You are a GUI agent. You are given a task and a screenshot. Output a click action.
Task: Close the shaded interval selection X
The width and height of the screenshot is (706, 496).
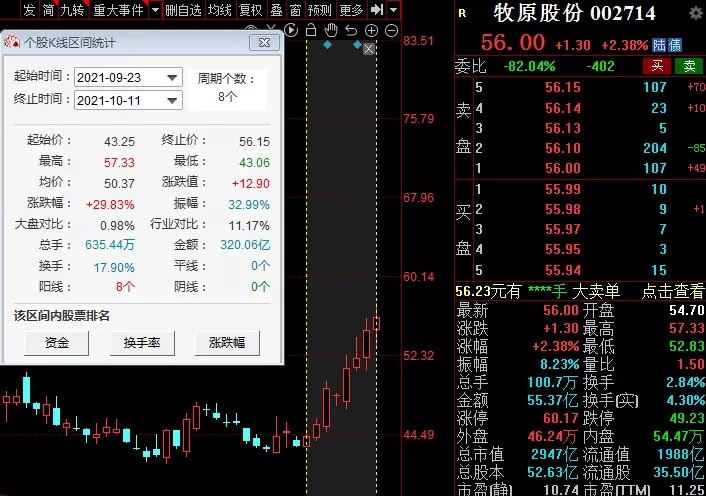[x=369, y=49]
